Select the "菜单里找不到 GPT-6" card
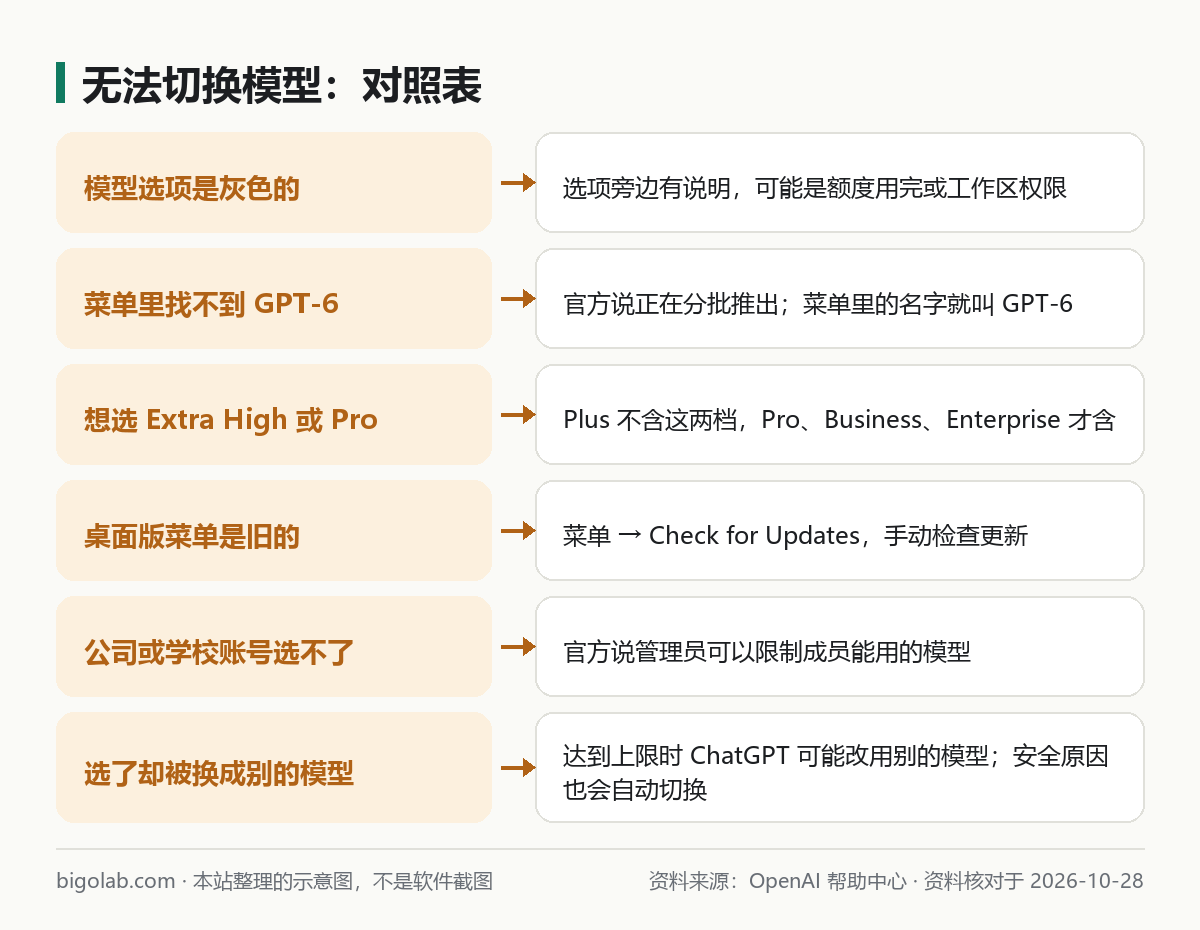The height and width of the screenshot is (930, 1200). (274, 298)
